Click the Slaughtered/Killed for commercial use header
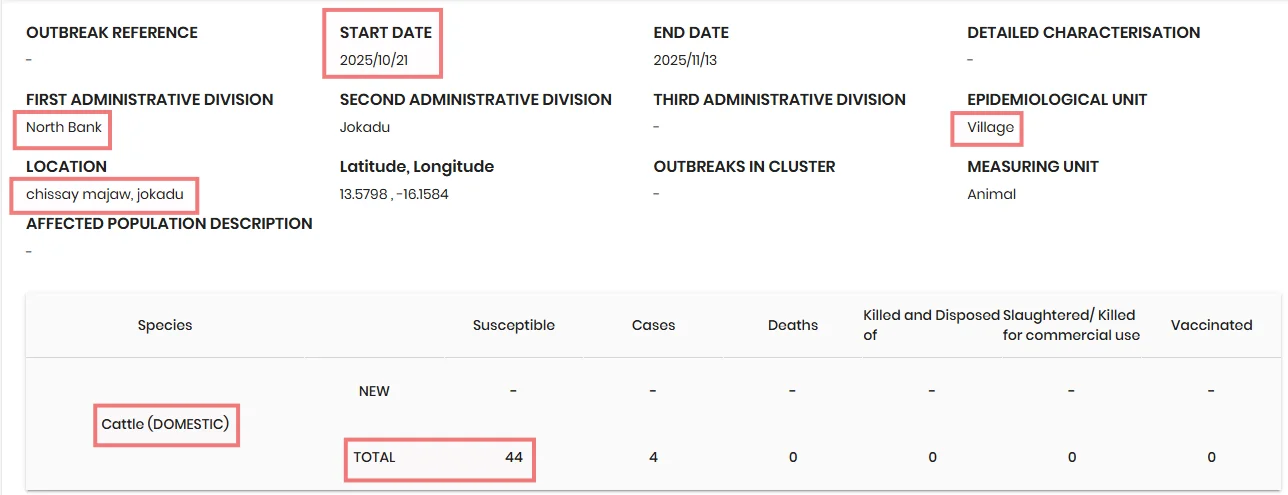1288x495 pixels. (x=1071, y=325)
